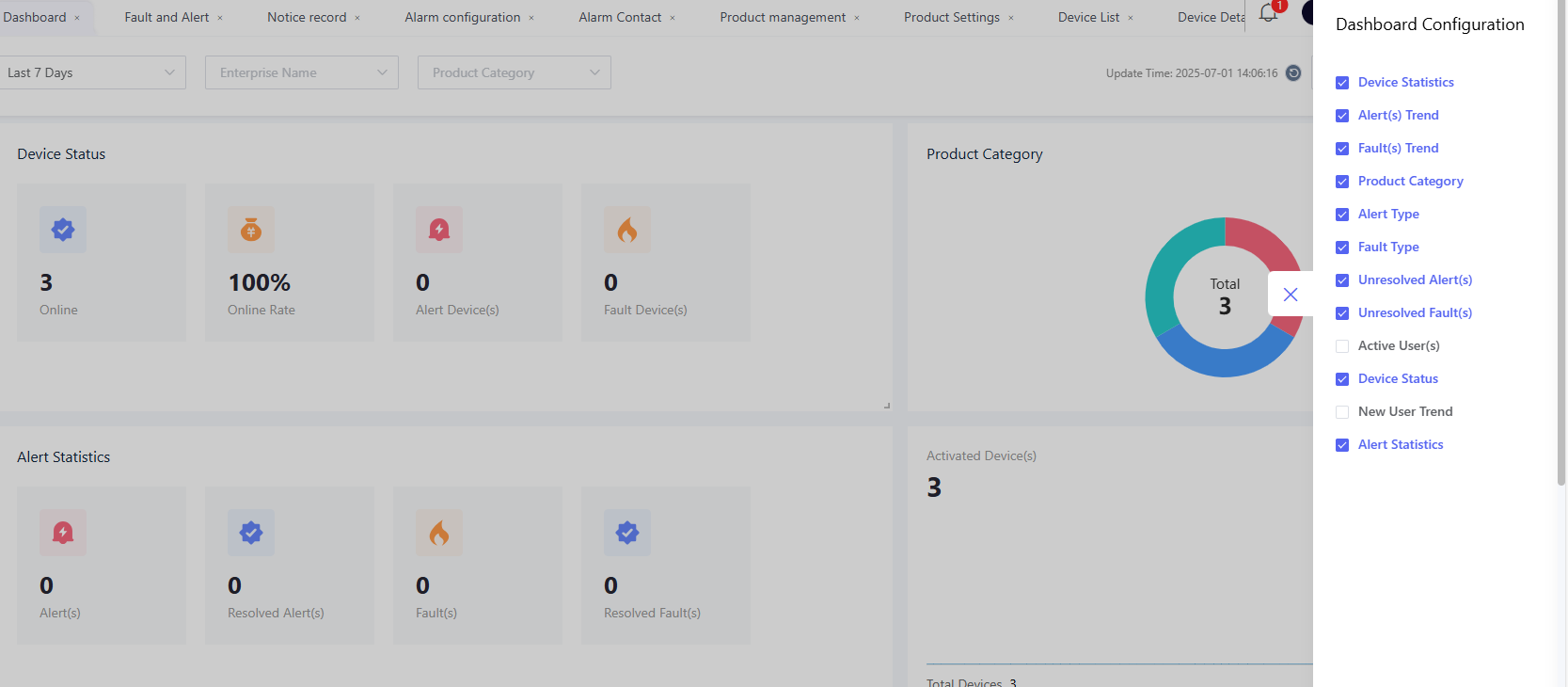Click the Unresolved Alert(s) label

[1415, 280]
